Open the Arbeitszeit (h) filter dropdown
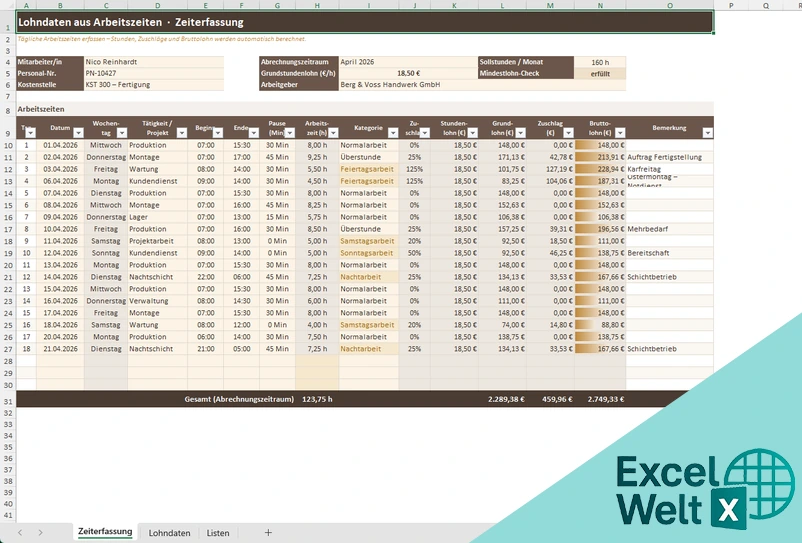Viewport: 802px width, 543px height. (333, 133)
